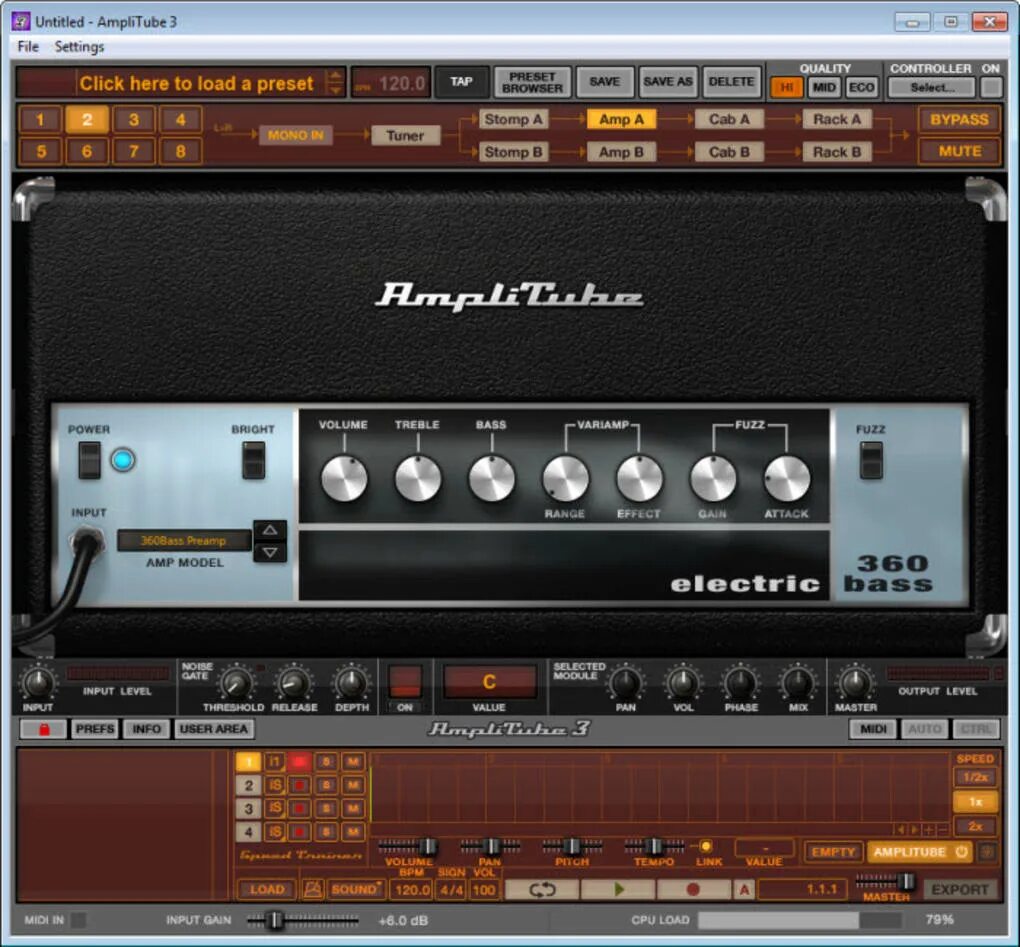
Task: Click the Variamp RANGE knob
Action: [x=565, y=478]
